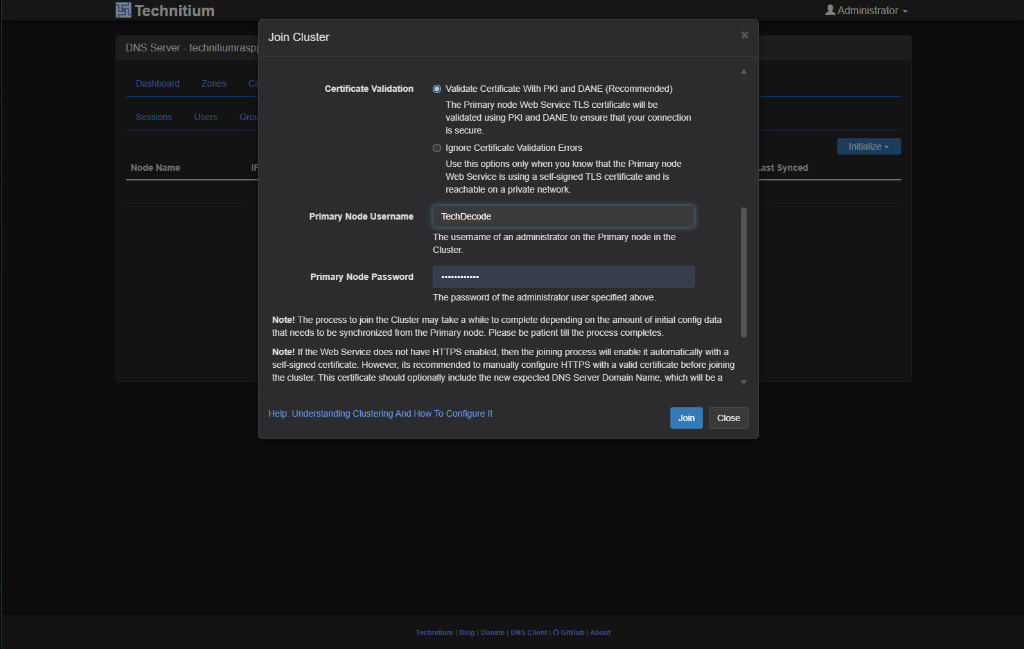Select Ignore Certificate Validation Errors option
This screenshot has height=649, width=1024.
click(x=437, y=148)
